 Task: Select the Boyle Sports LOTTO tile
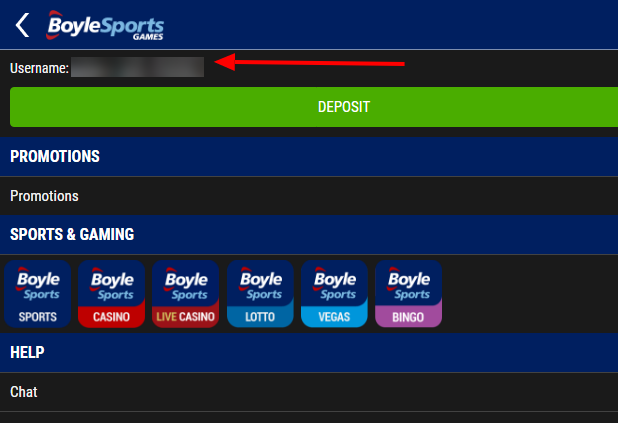point(260,294)
